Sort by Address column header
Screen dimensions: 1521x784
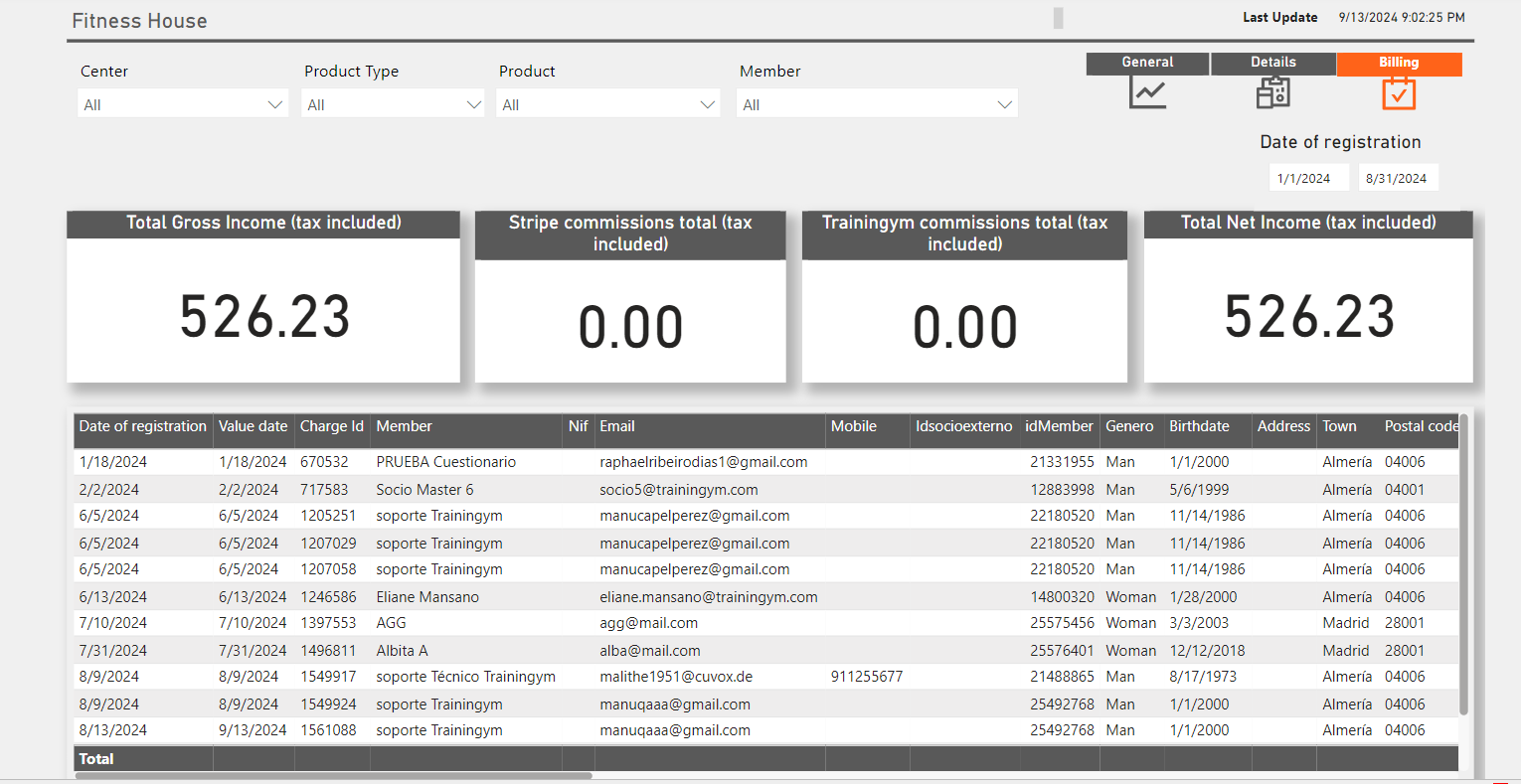point(1283,426)
